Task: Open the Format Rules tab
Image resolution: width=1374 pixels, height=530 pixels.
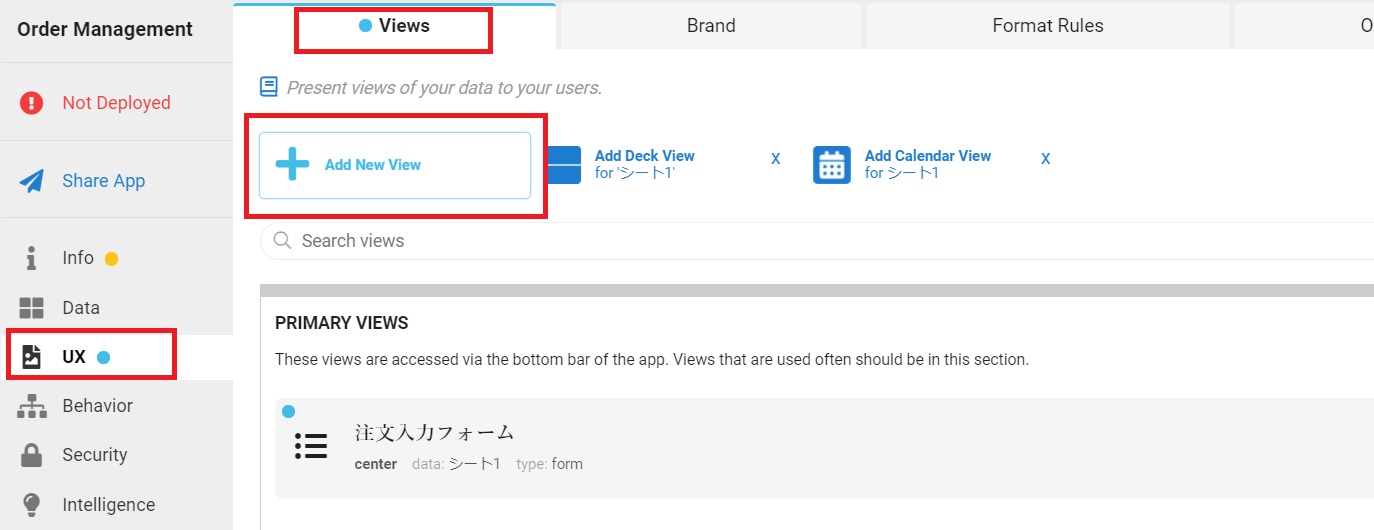Action: 1048,26
